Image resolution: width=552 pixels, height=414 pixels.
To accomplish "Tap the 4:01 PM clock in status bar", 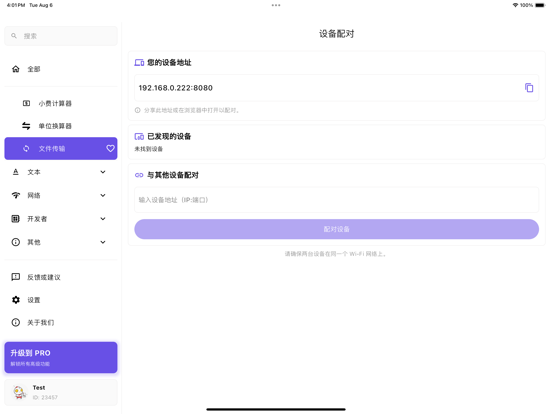I will click(x=16, y=5).
